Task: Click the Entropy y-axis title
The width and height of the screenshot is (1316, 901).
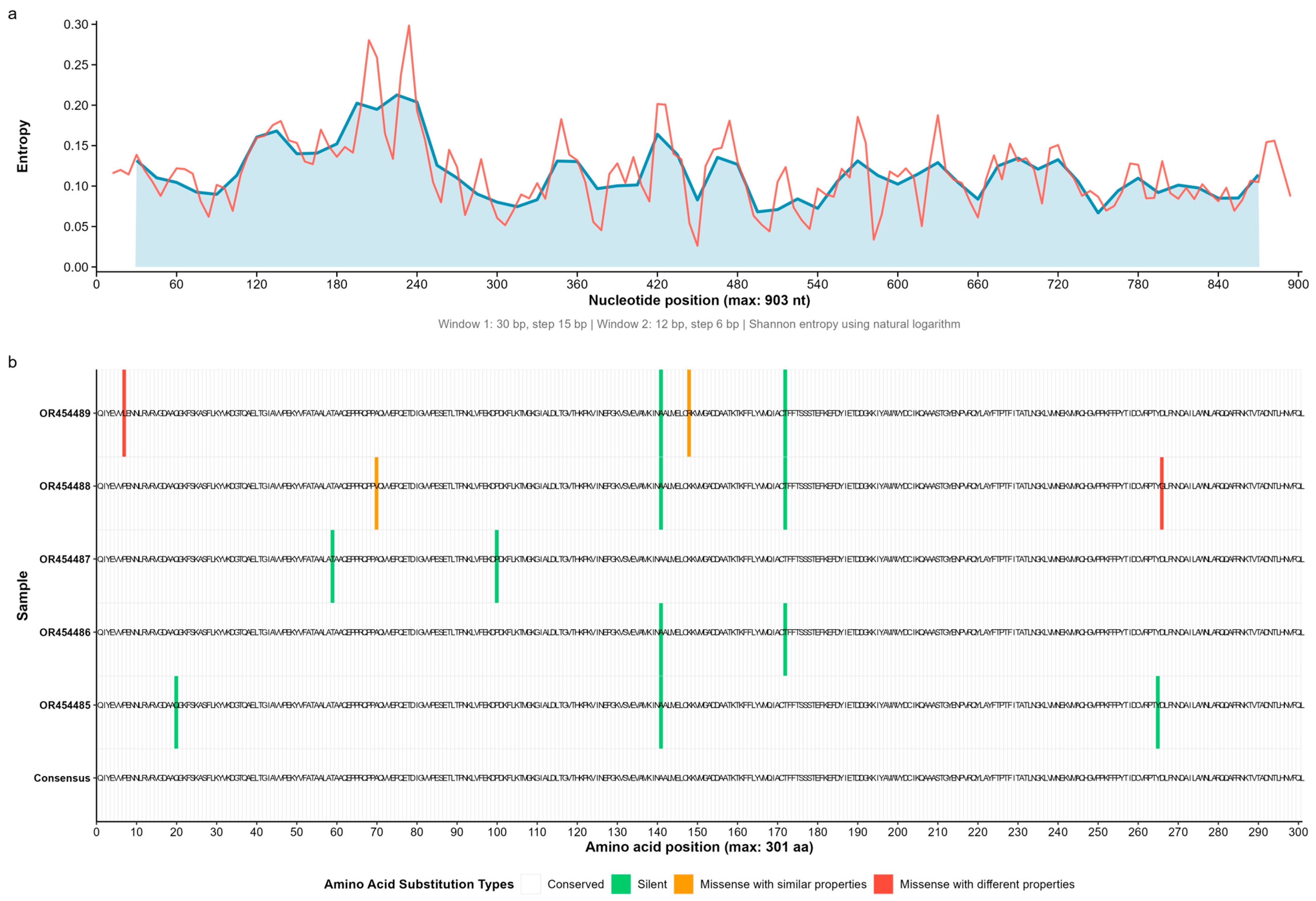Action: pos(23,145)
